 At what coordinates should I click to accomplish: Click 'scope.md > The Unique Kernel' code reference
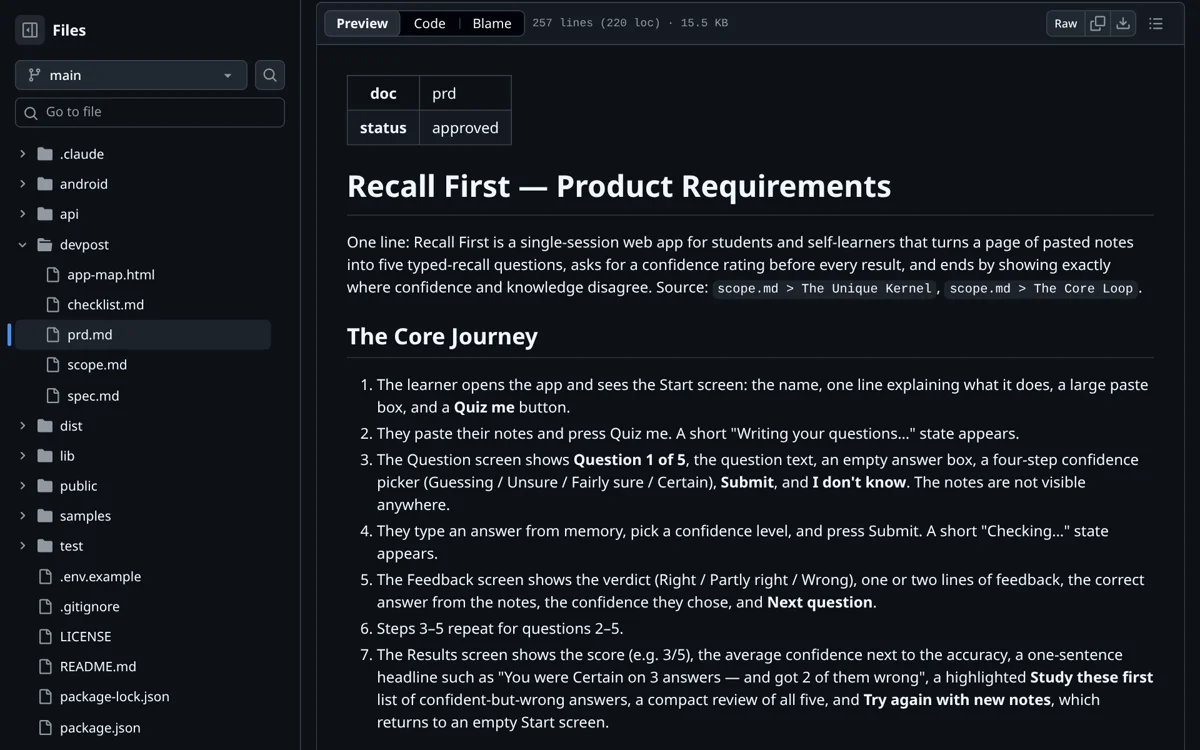pos(825,288)
